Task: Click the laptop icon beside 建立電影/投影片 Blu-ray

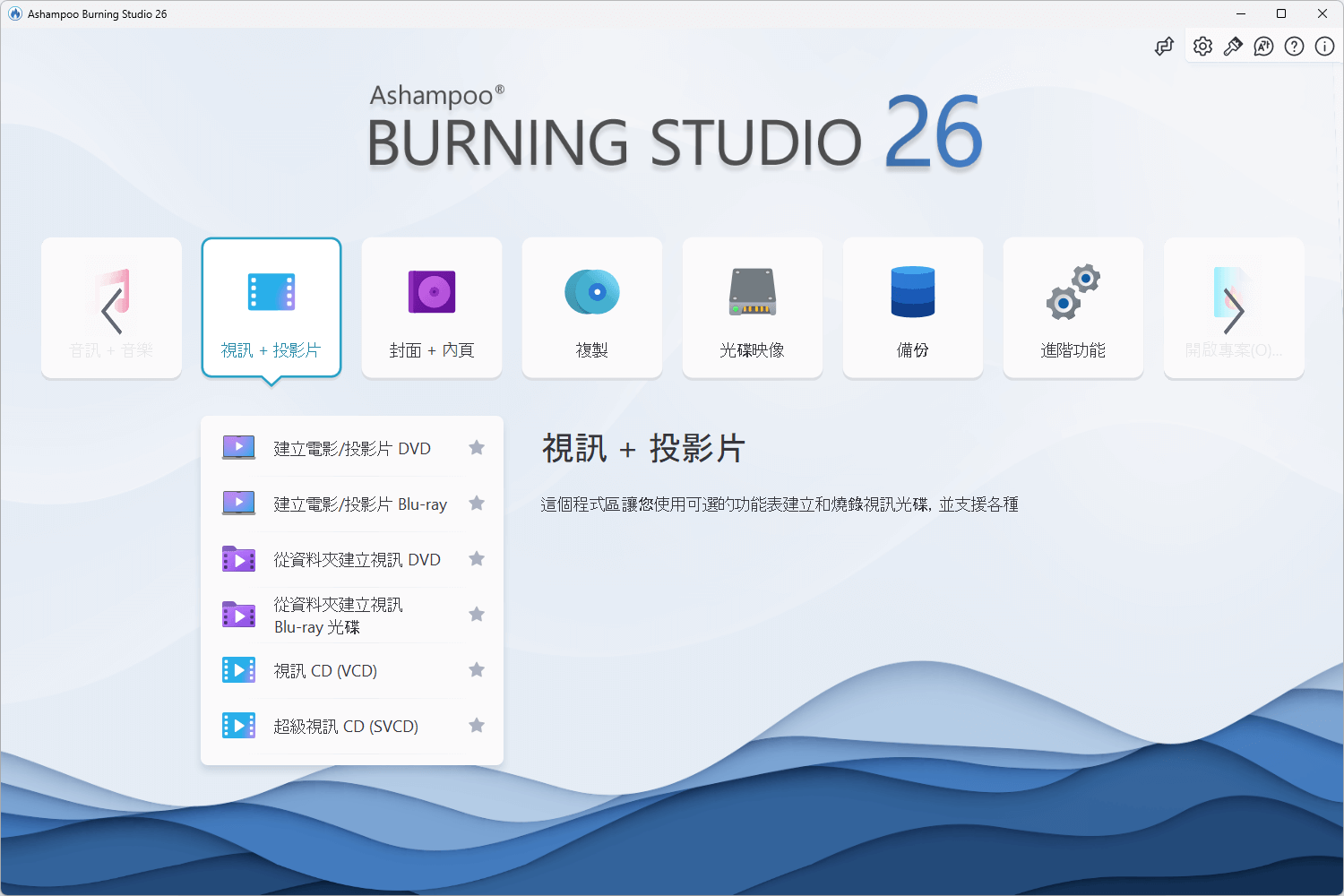Action: pyautogui.click(x=238, y=503)
